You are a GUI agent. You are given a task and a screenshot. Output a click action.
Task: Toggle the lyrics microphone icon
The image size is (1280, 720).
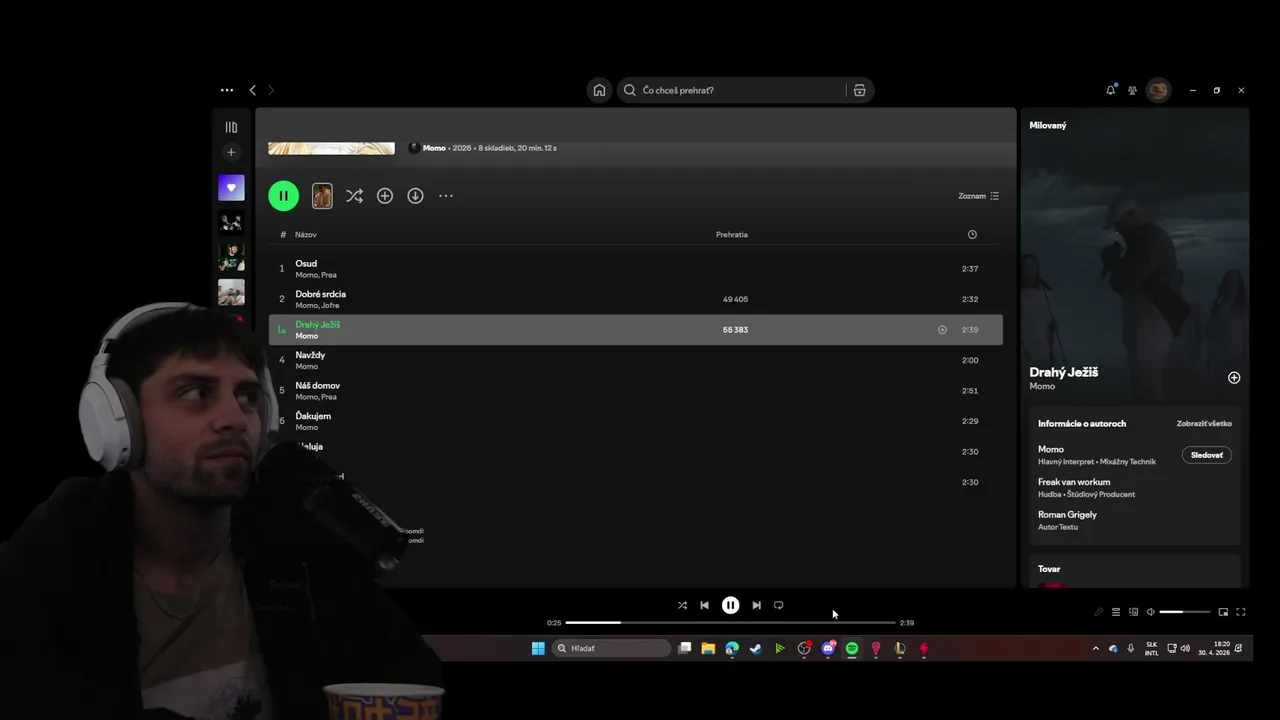[x=1098, y=612]
